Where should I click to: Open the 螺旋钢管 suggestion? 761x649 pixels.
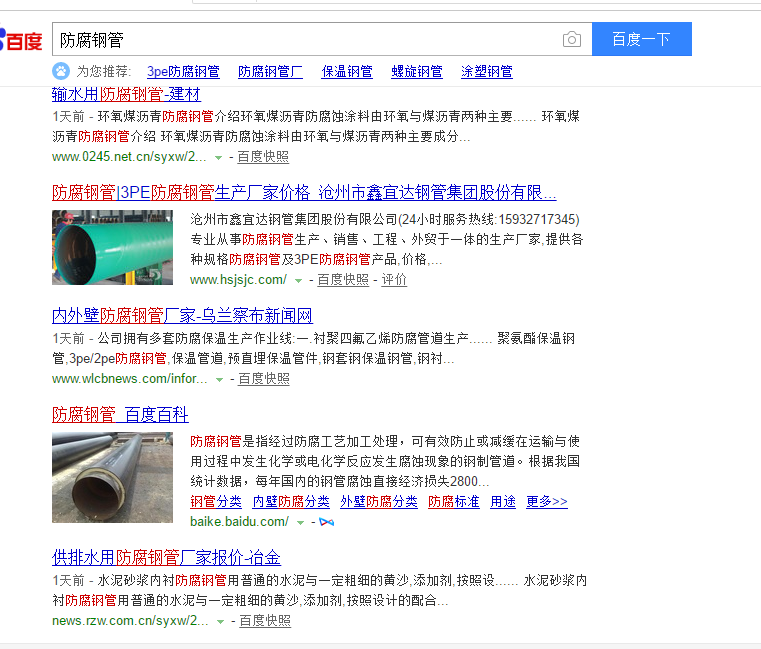[417, 72]
